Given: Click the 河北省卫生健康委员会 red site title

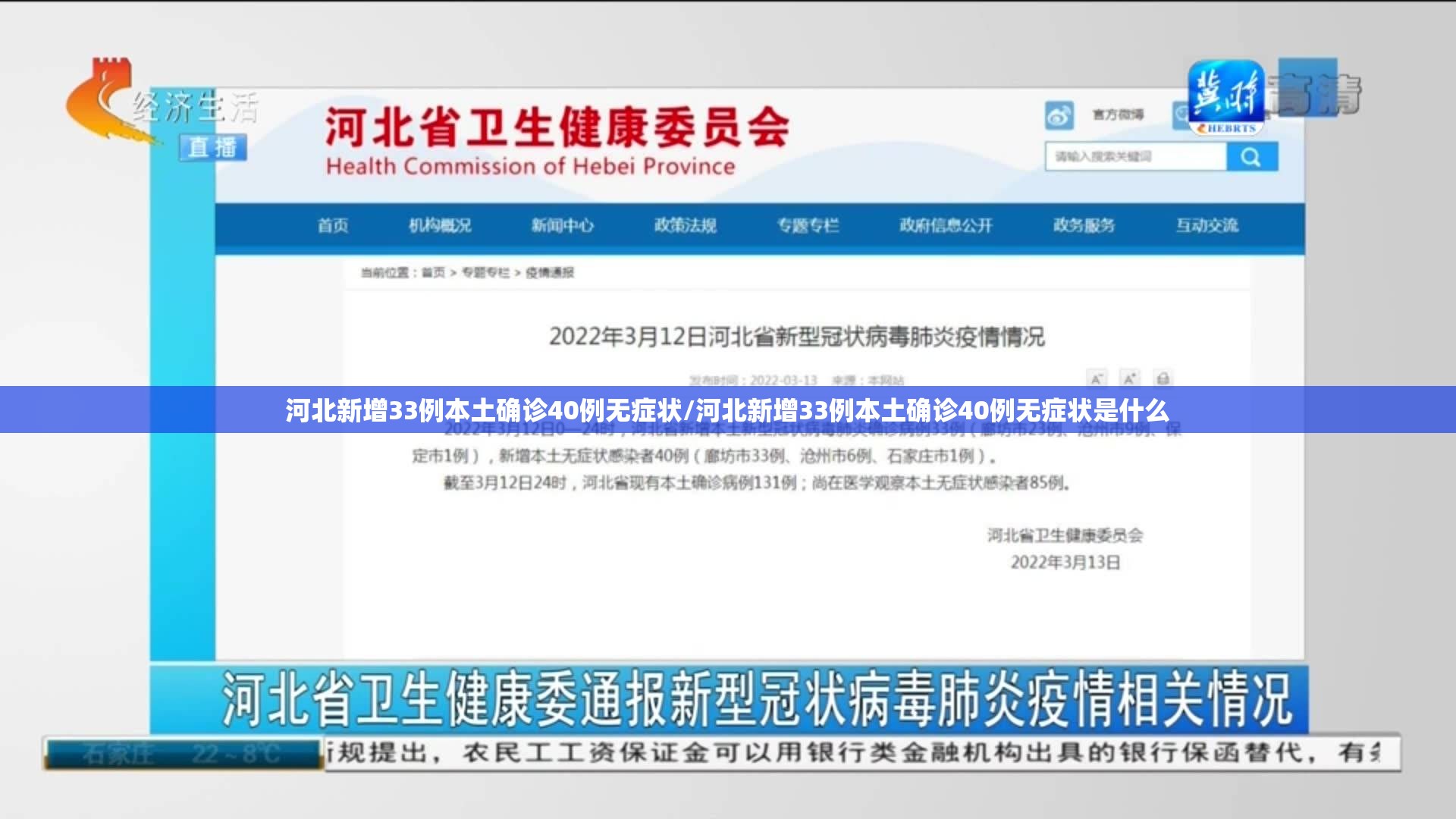Looking at the screenshot, I should pos(557,127).
